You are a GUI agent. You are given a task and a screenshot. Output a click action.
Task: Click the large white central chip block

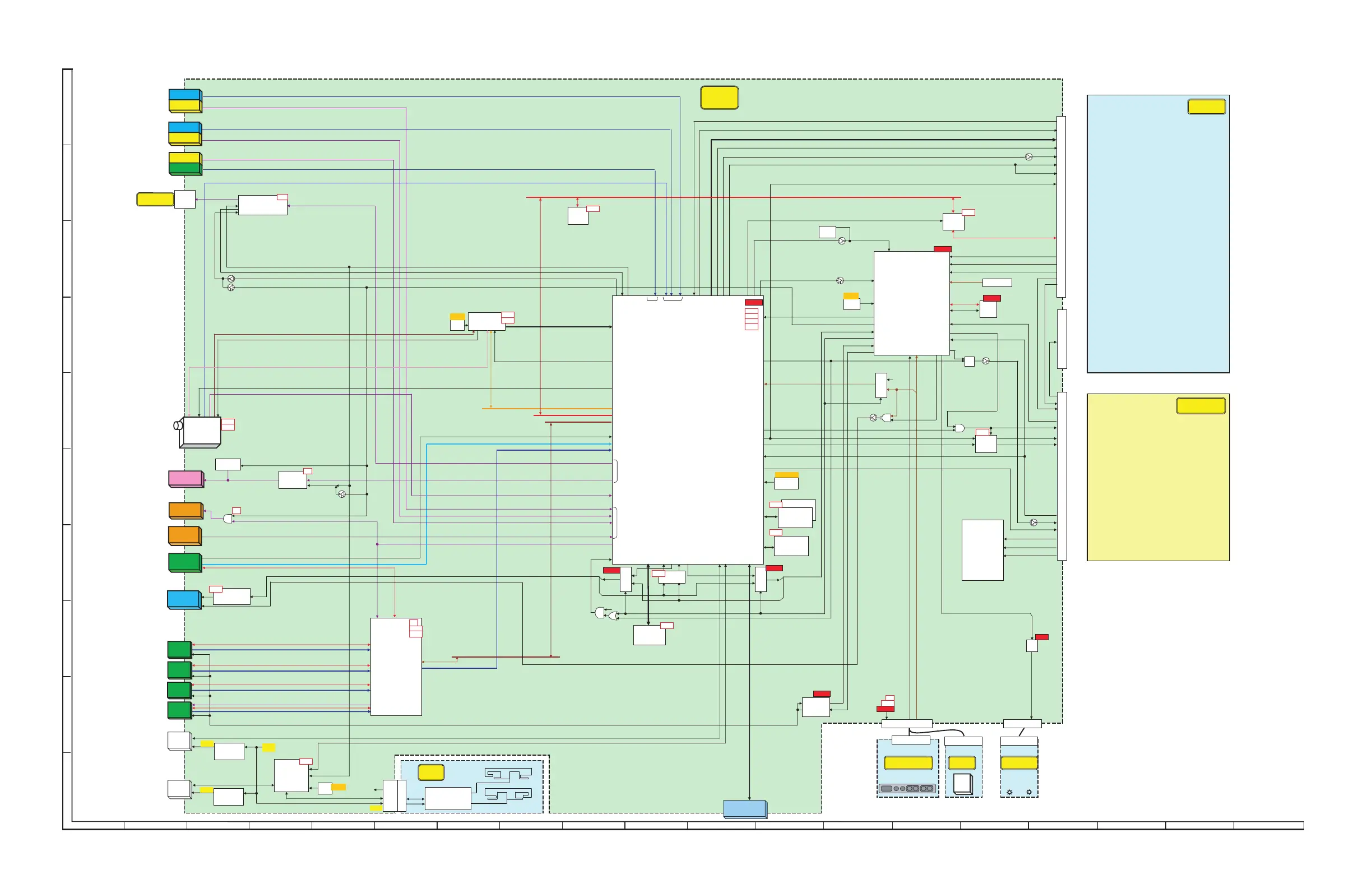click(688, 430)
